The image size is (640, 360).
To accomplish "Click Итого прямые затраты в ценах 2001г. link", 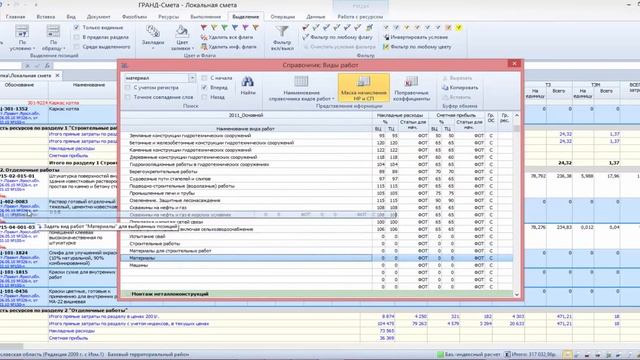I will pos(104,316).
